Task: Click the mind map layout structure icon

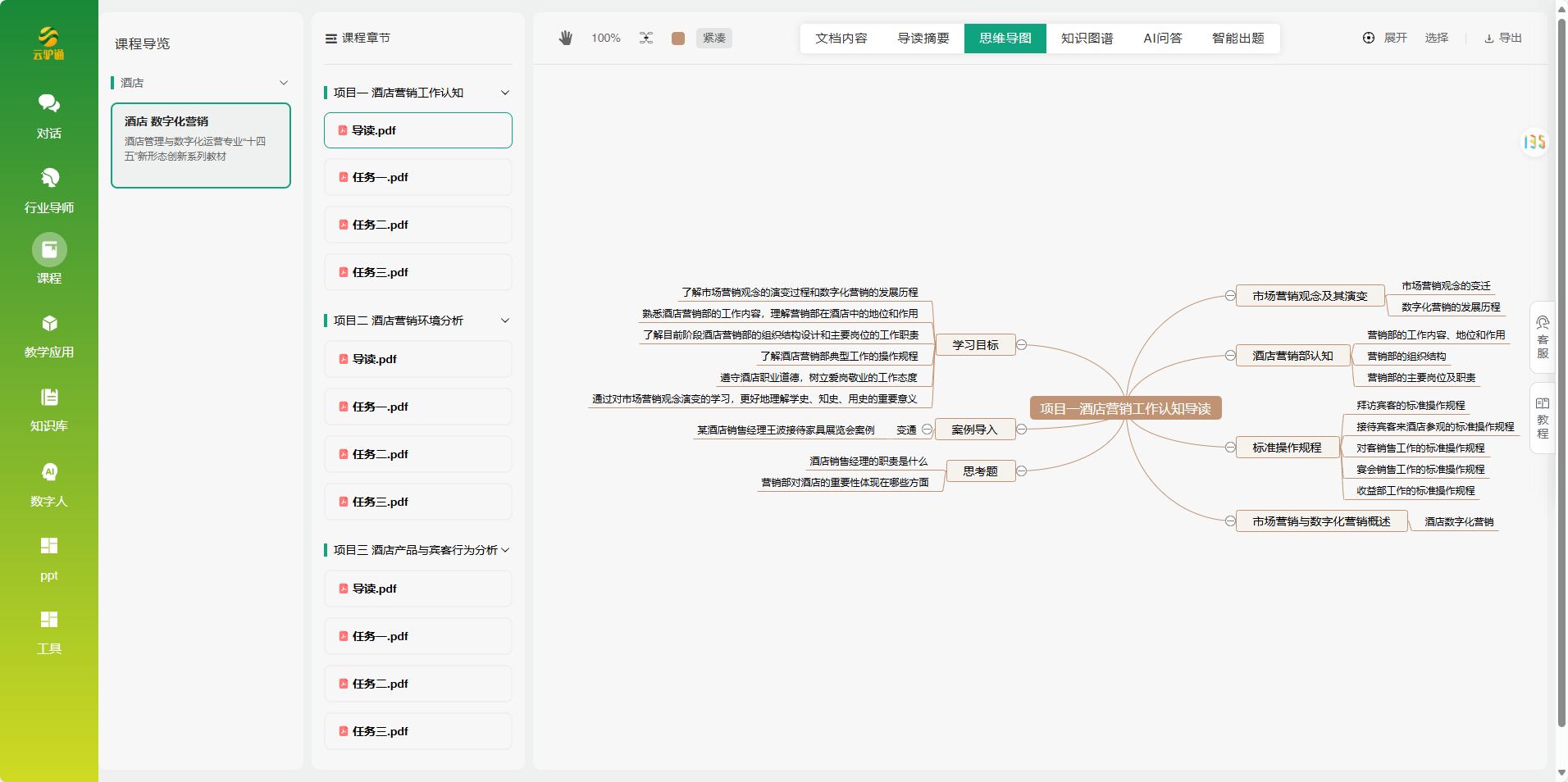Action: click(646, 39)
